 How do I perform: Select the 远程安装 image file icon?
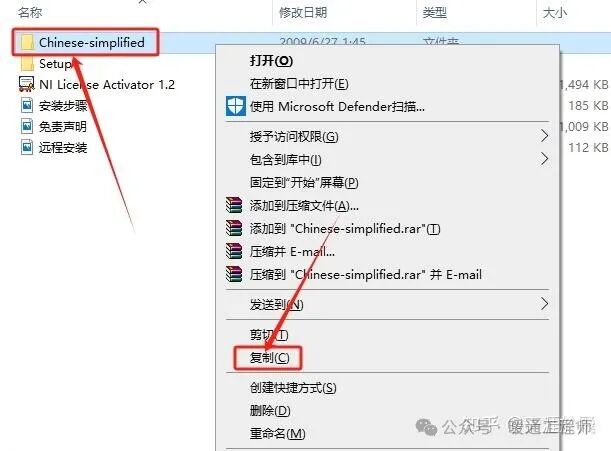[x=27, y=147]
